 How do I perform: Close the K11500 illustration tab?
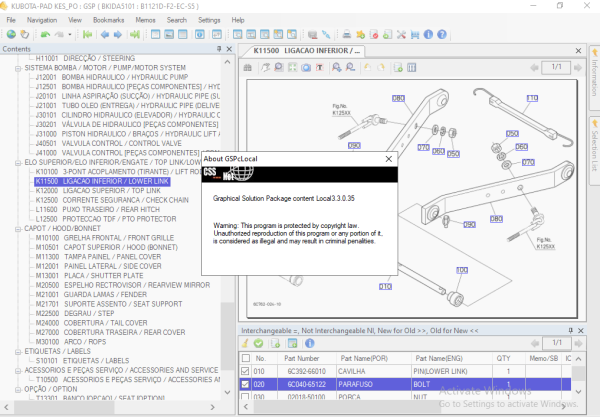[x=579, y=51]
